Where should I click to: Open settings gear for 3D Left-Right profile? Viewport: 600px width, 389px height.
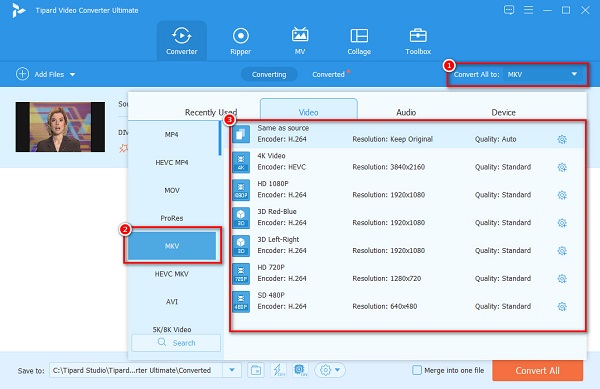pos(562,251)
